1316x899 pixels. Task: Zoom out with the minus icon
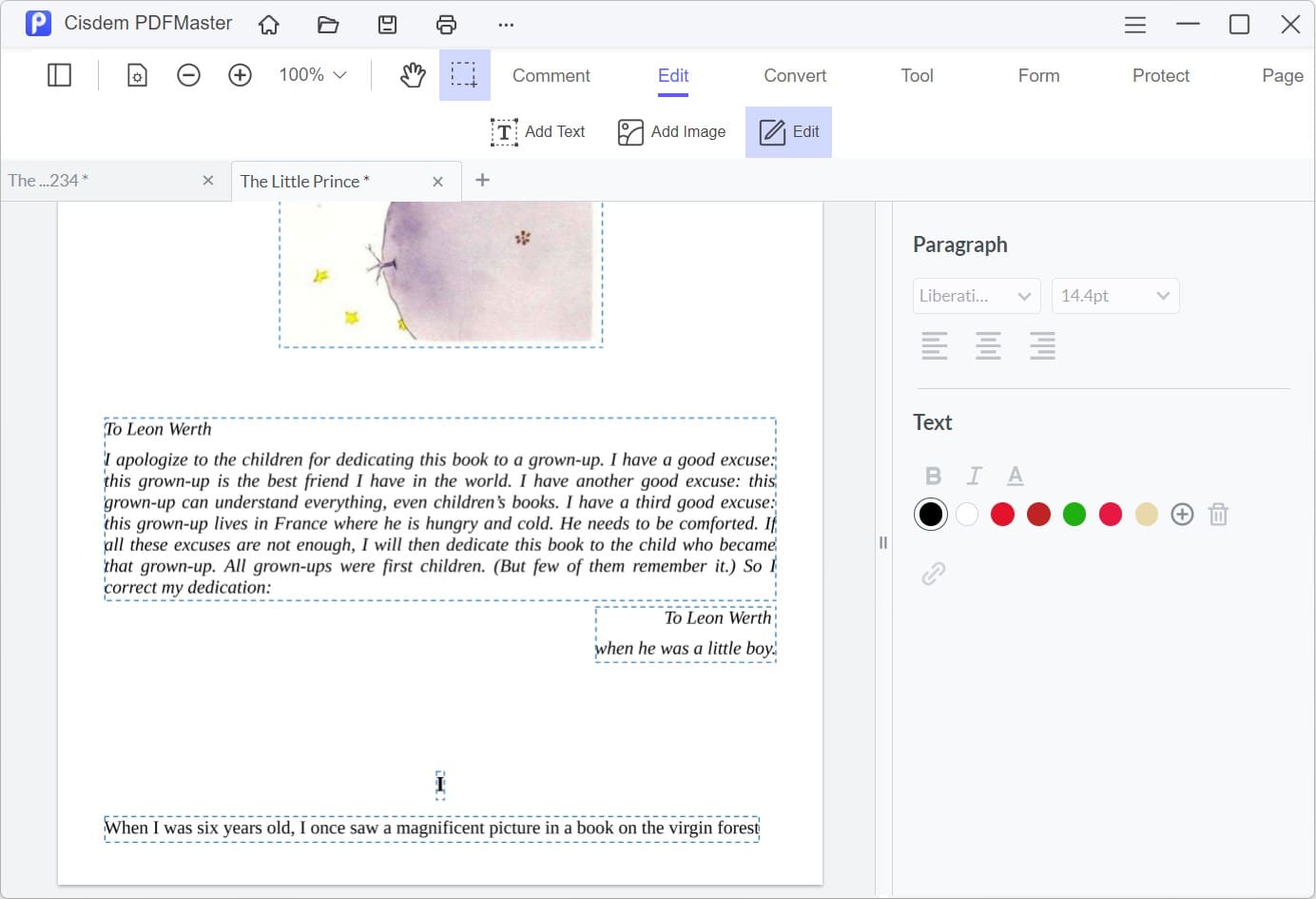coord(188,74)
